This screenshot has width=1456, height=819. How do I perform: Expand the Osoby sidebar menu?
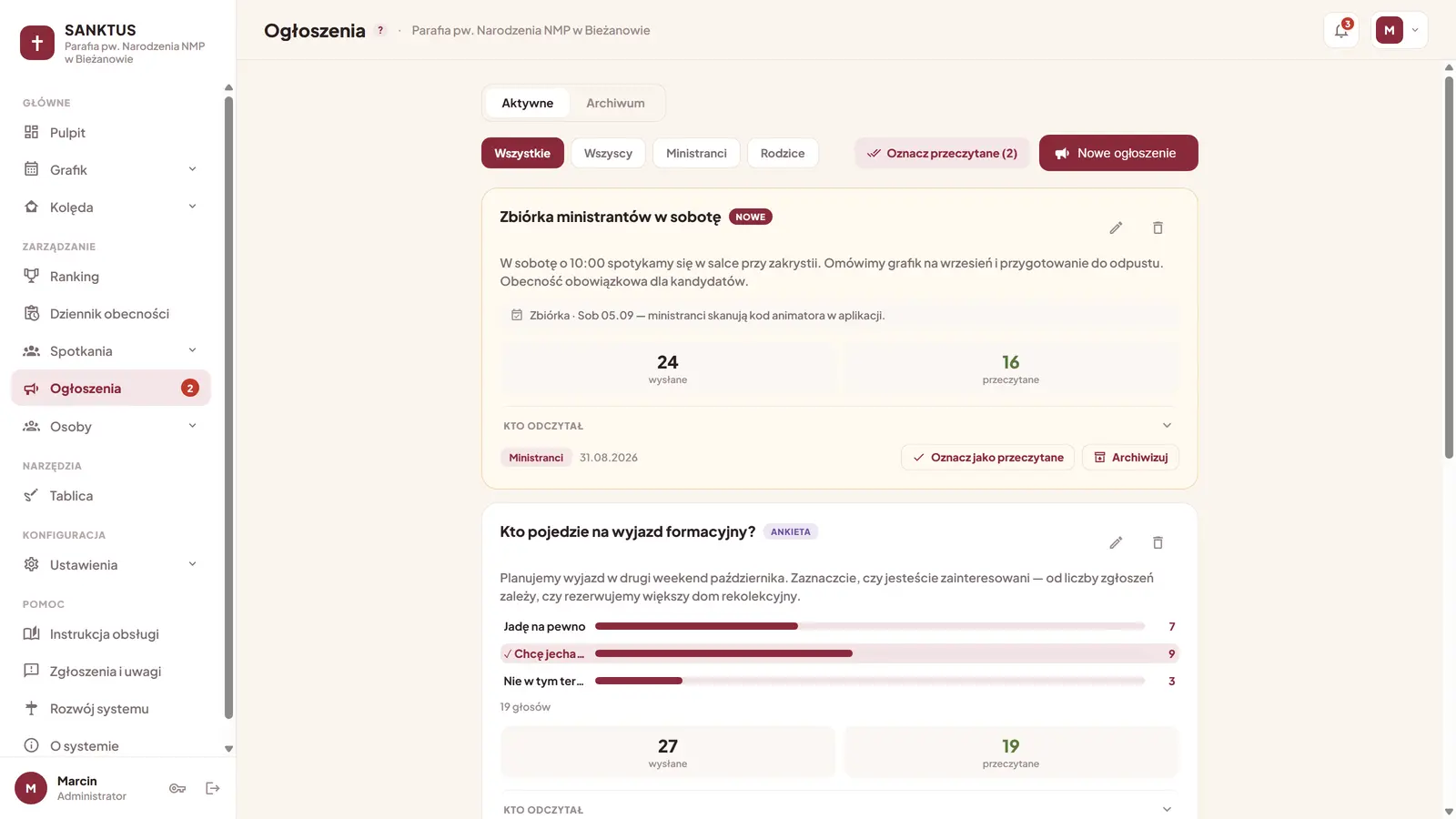point(111,427)
